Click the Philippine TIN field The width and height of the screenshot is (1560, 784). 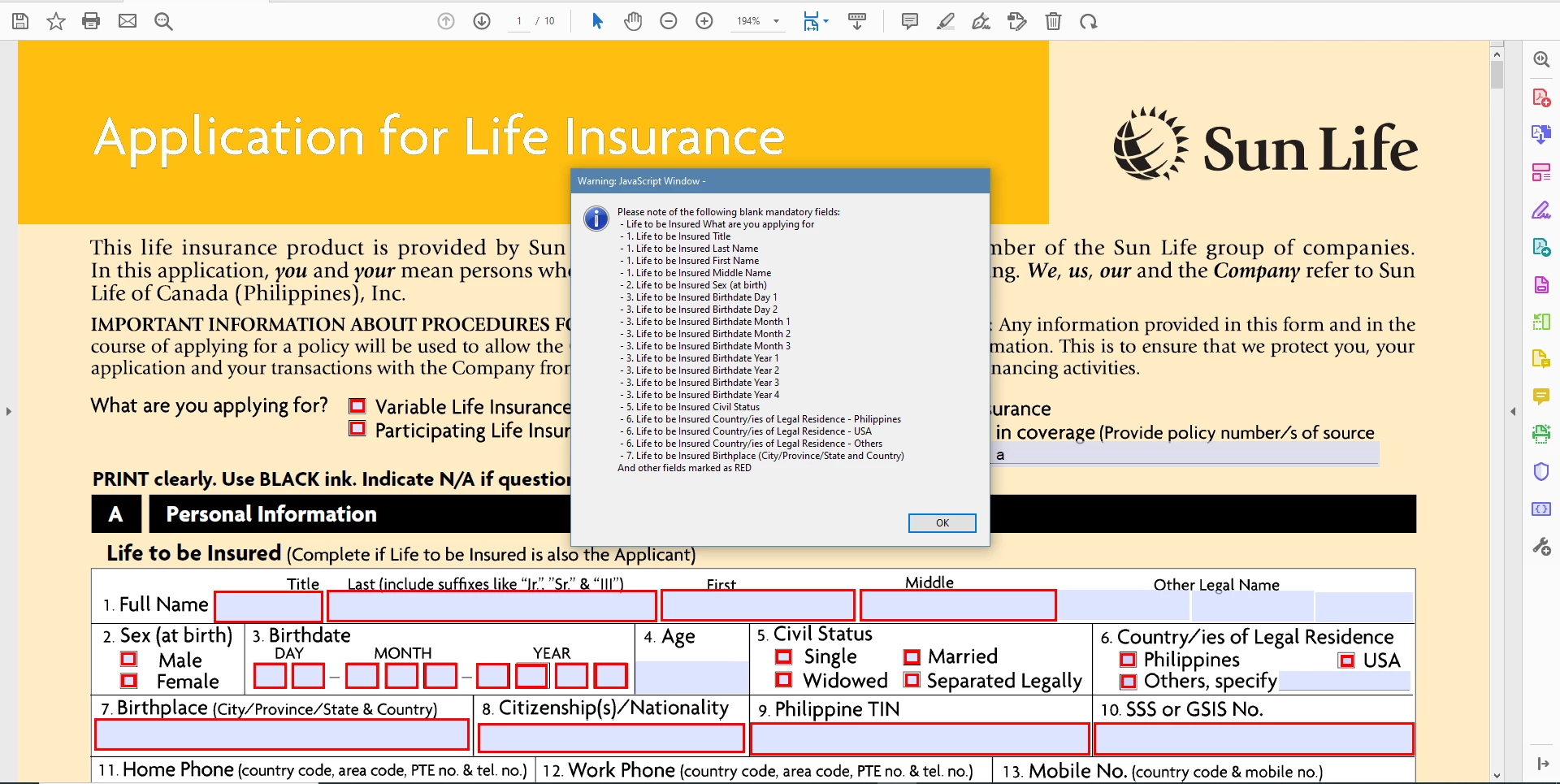tap(920, 739)
